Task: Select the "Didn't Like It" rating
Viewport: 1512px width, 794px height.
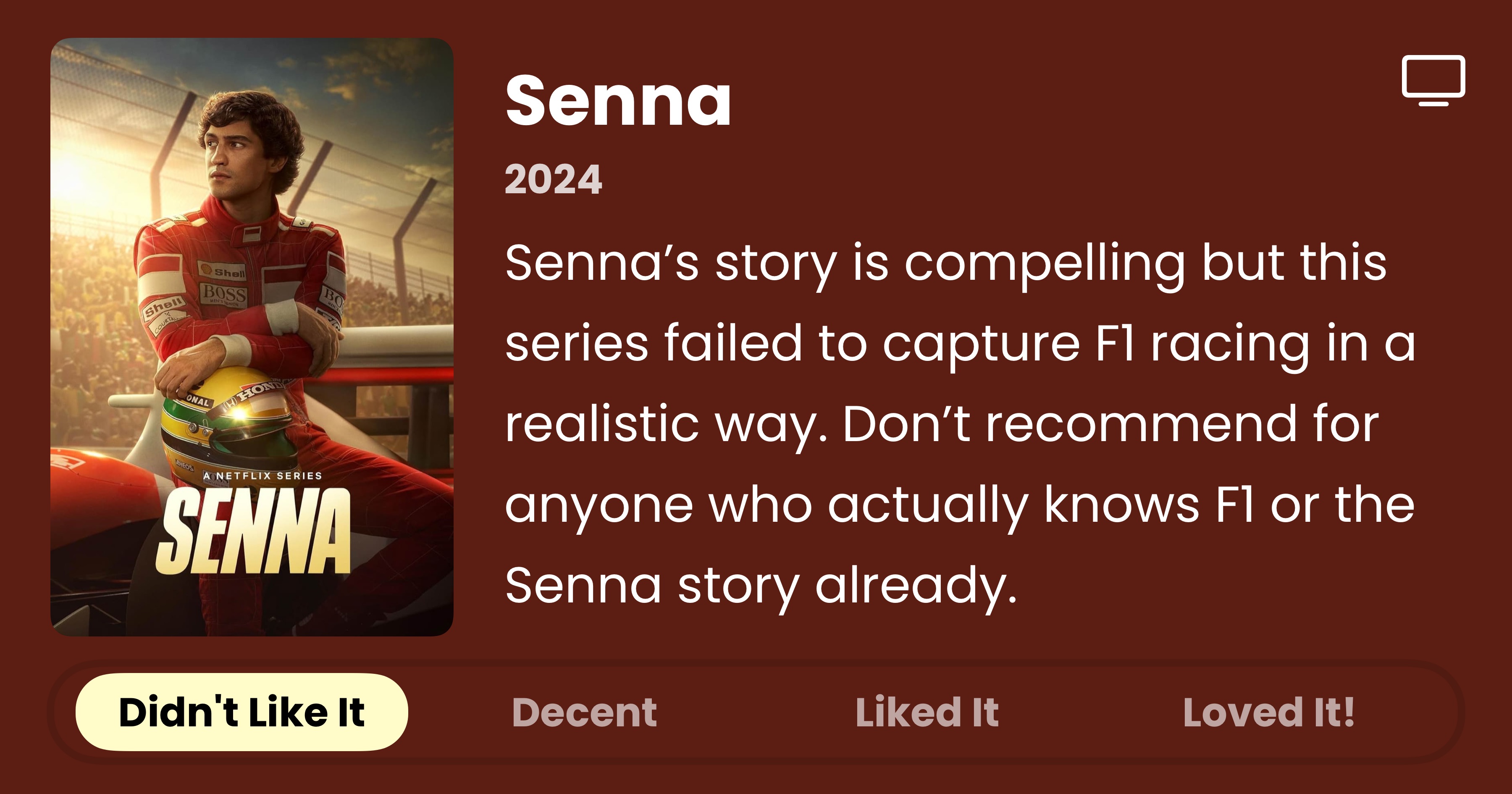Action: tap(241, 712)
